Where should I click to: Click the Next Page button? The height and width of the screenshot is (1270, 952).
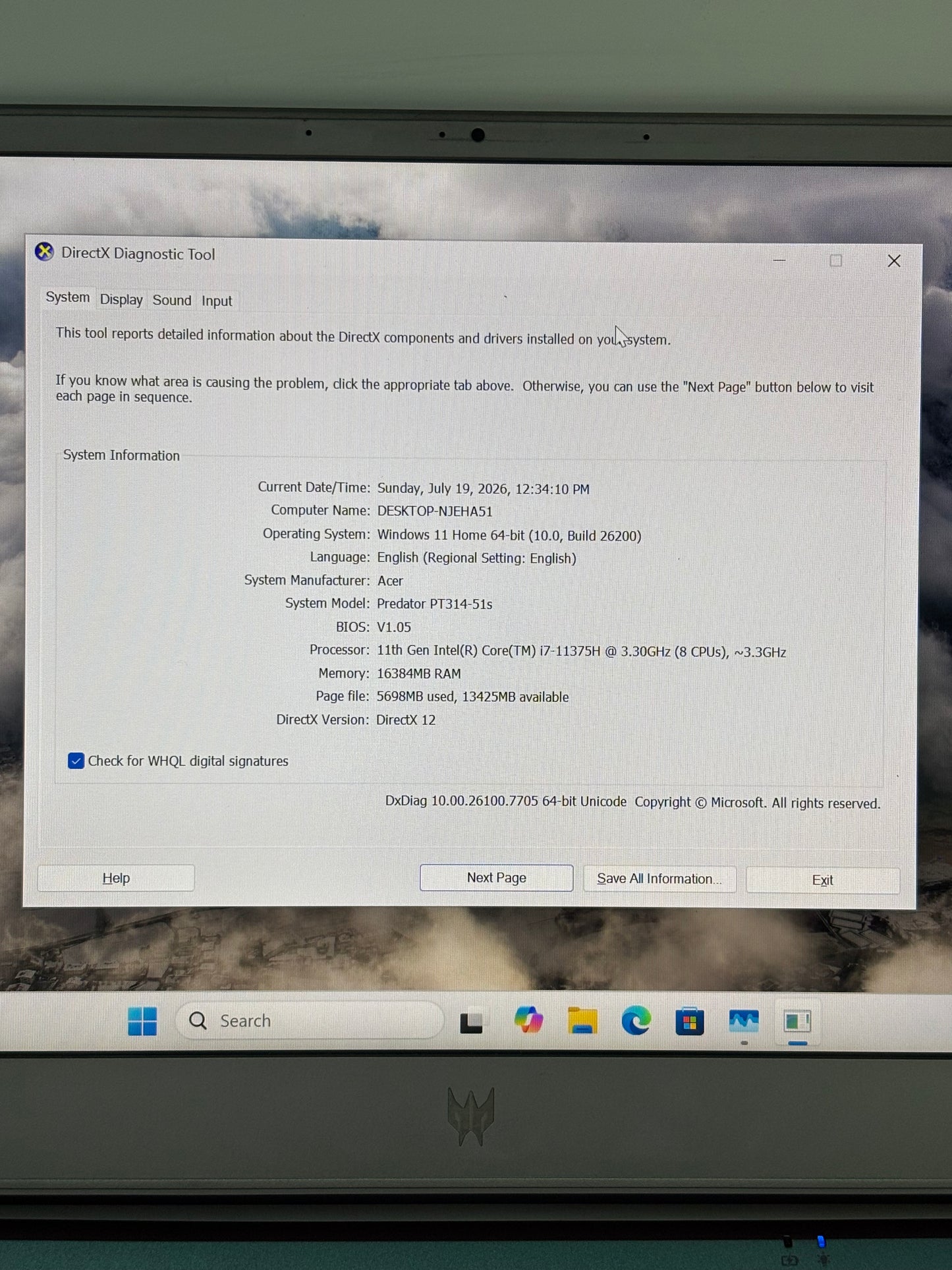(x=497, y=878)
